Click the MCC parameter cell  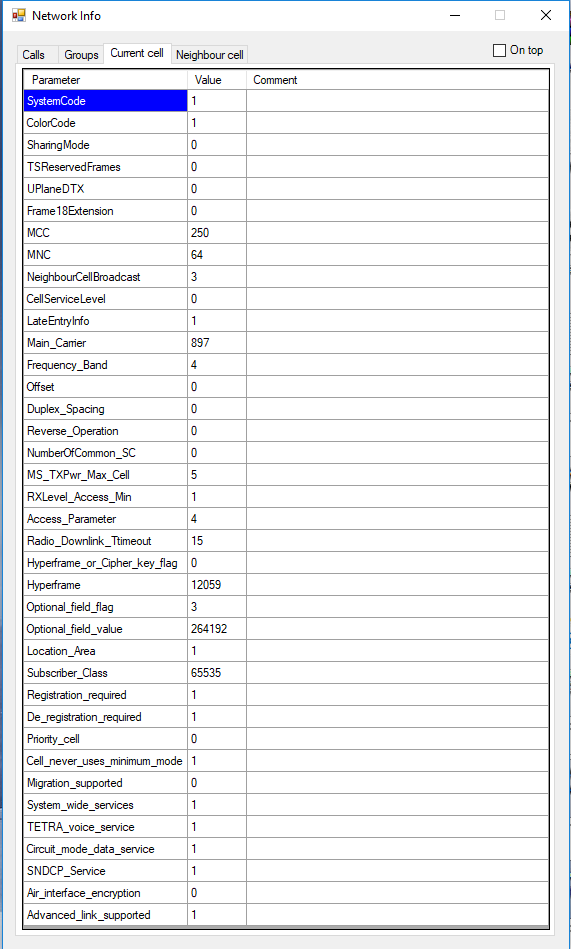click(x=105, y=233)
